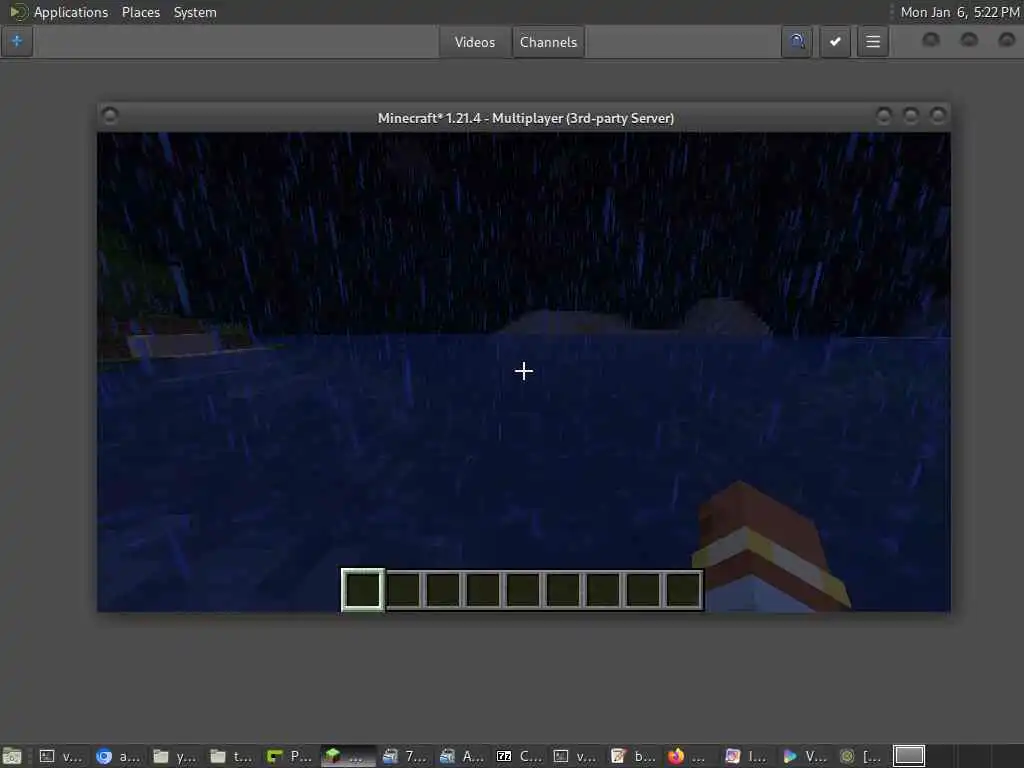Click the Minecraft grass block taskbar entry

pyautogui.click(x=348, y=756)
